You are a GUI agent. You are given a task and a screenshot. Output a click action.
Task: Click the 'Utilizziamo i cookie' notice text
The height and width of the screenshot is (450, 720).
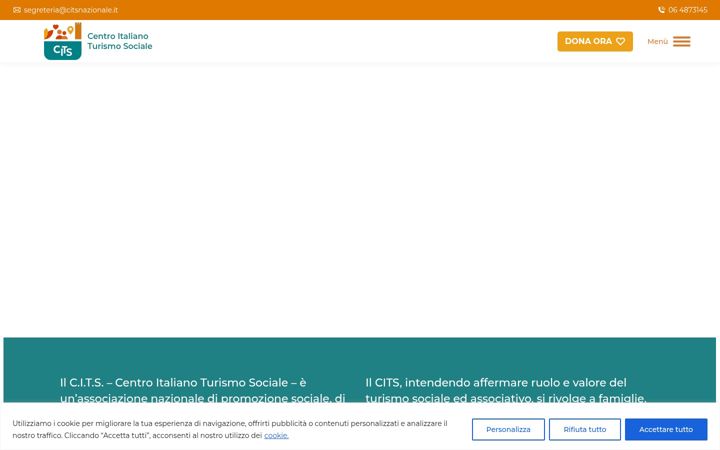[230, 429]
